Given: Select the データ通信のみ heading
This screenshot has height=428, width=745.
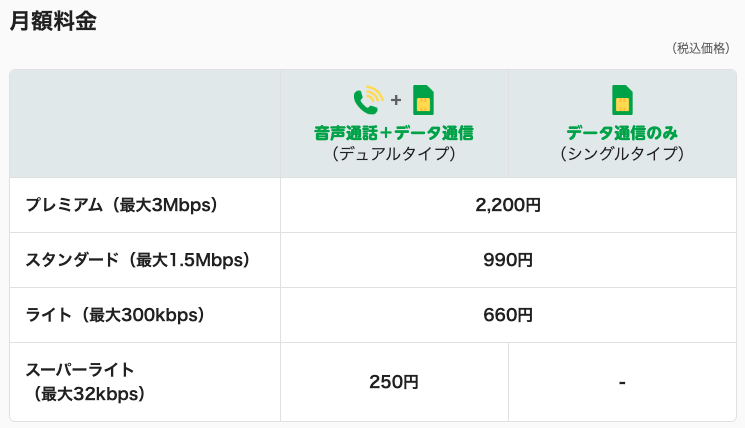Looking at the screenshot, I should (x=622, y=133).
